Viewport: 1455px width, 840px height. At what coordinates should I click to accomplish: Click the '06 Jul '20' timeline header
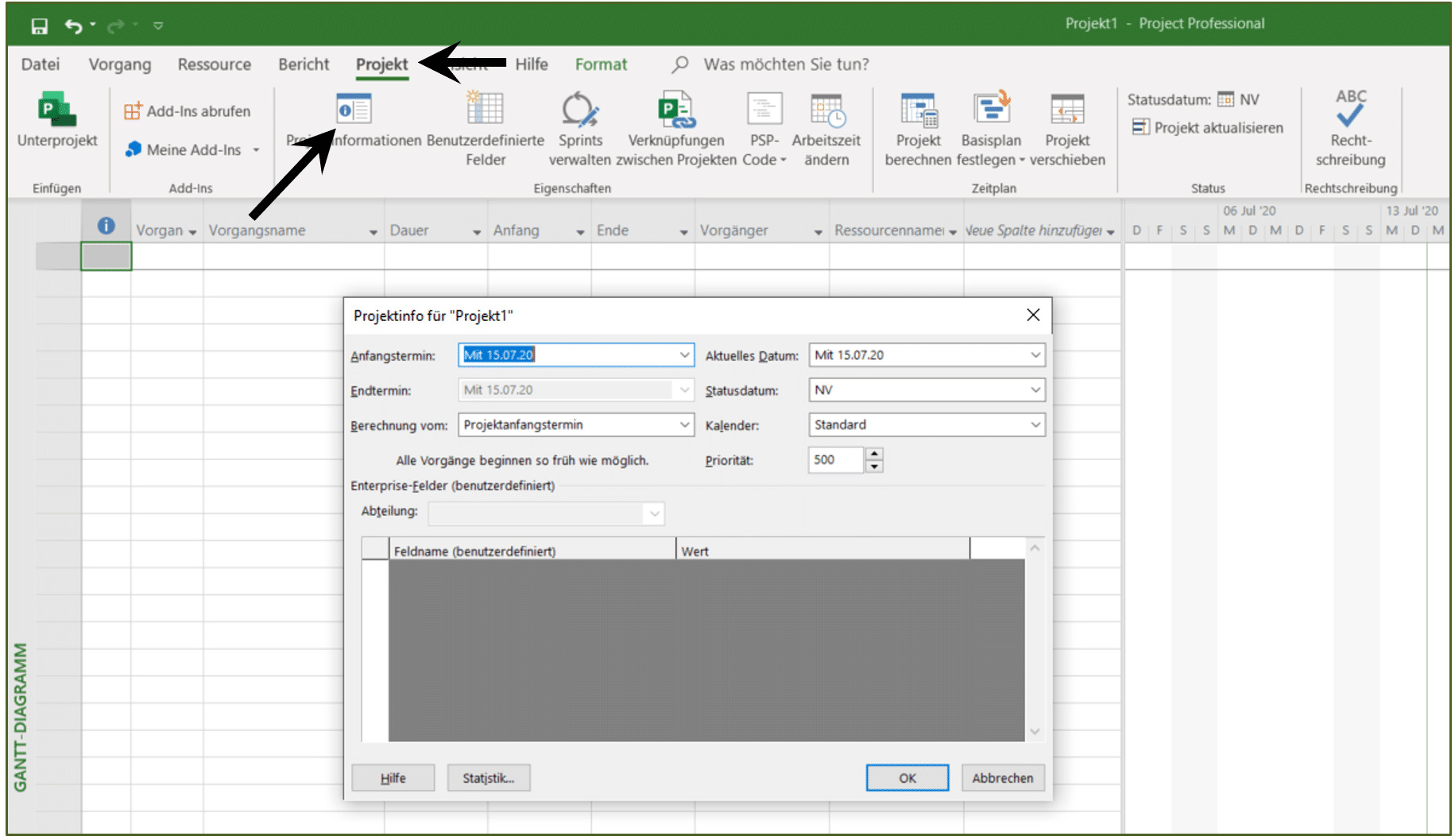coord(1249,211)
